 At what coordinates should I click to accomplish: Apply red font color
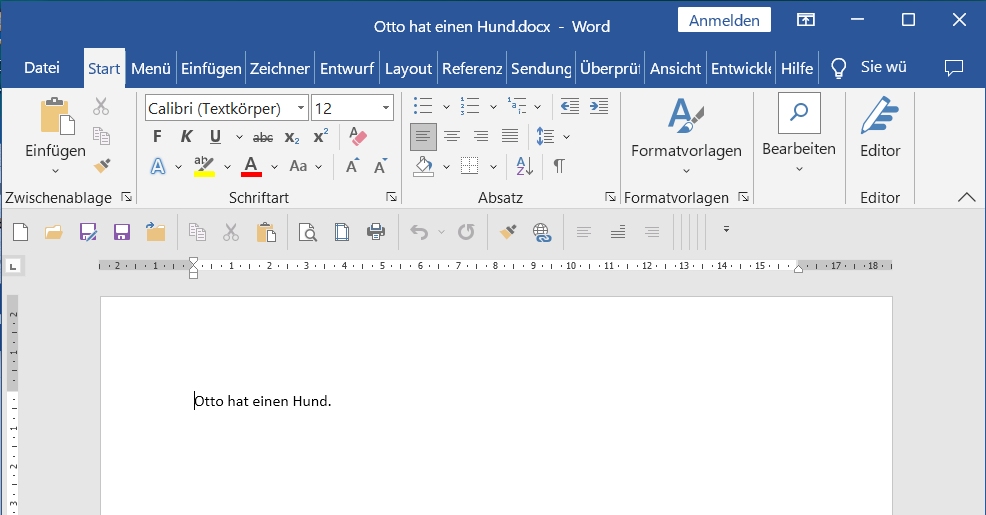point(251,166)
